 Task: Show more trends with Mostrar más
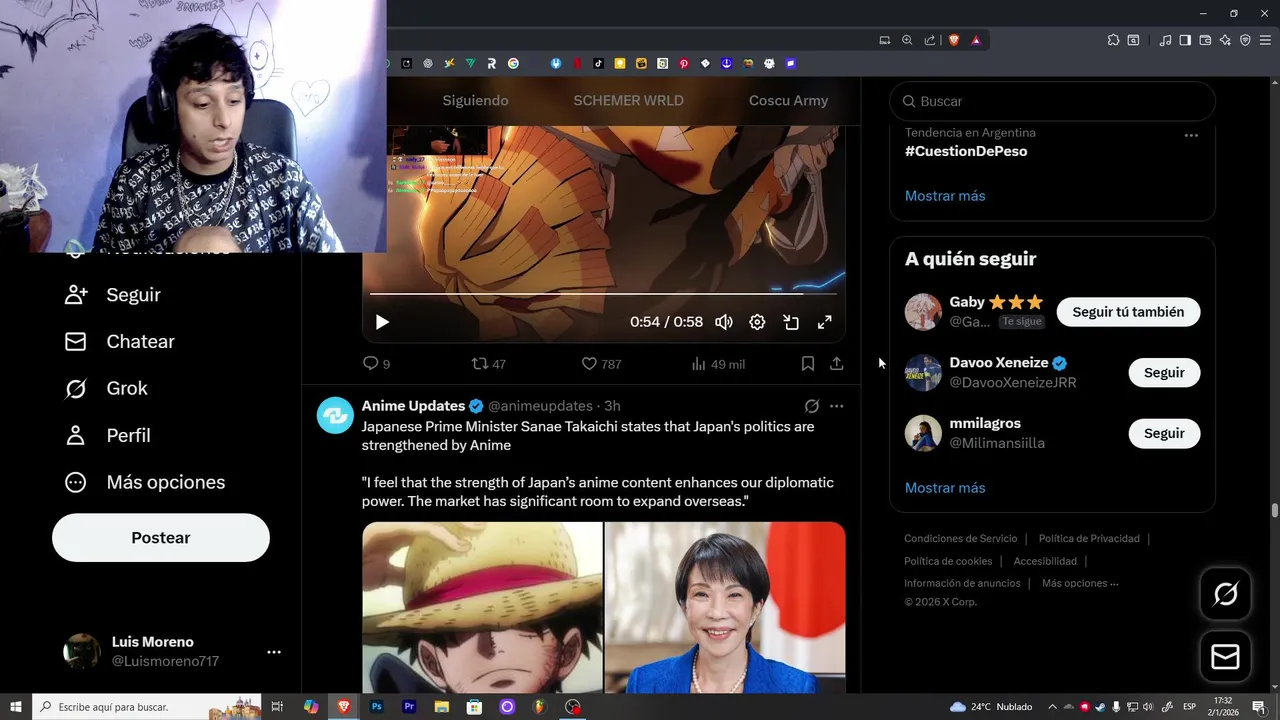coord(945,196)
